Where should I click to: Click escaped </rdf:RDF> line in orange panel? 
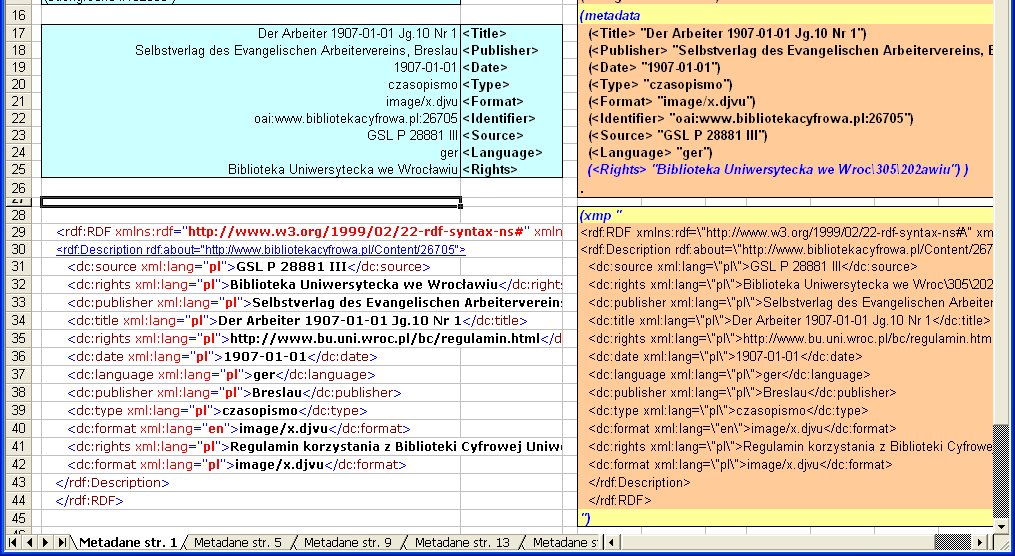pyautogui.click(x=619, y=500)
